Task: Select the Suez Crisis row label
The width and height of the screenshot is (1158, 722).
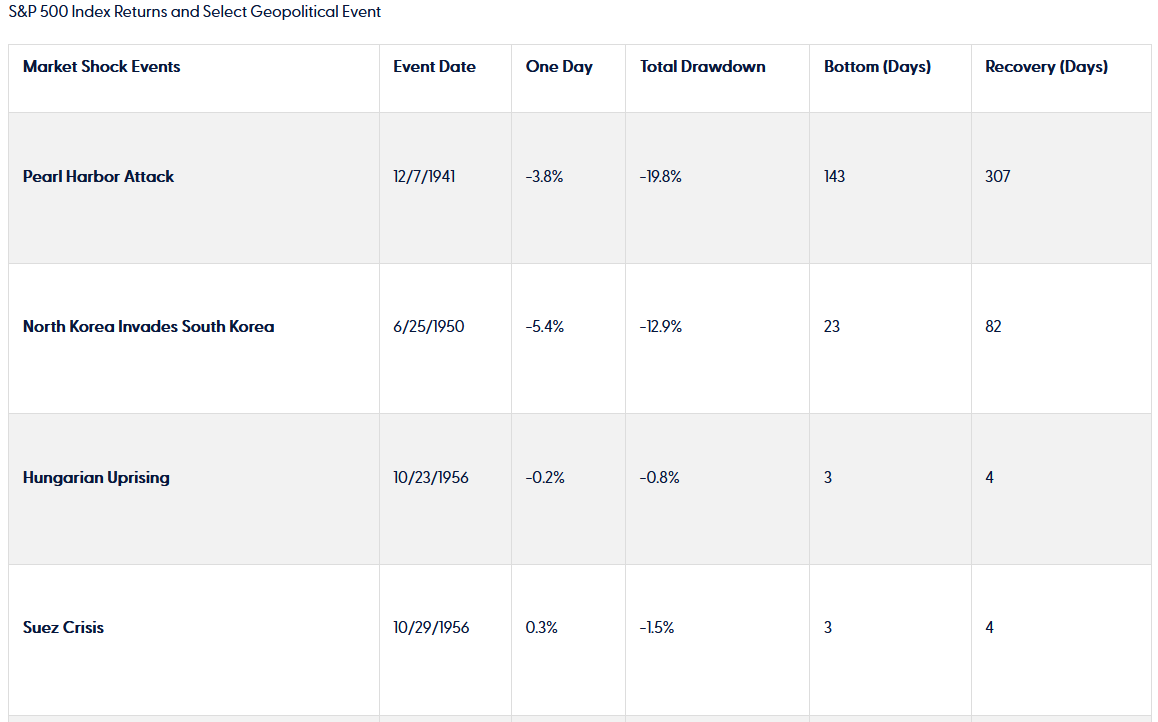Action: point(63,628)
